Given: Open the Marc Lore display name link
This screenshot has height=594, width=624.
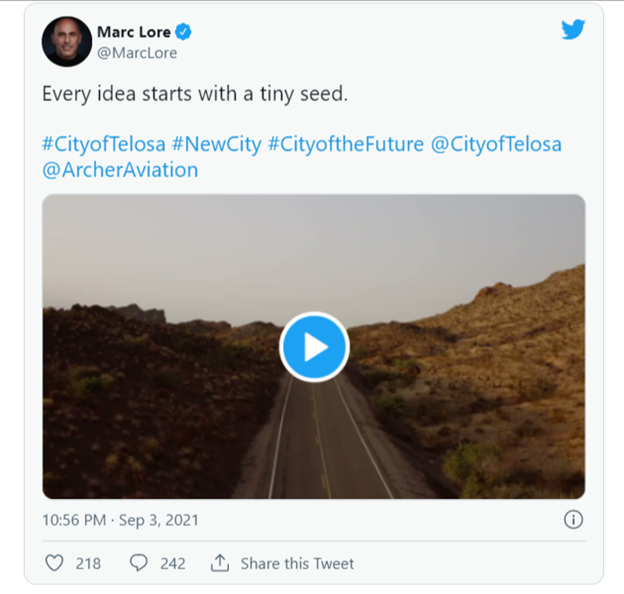Looking at the screenshot, I should tap(133, 32).
